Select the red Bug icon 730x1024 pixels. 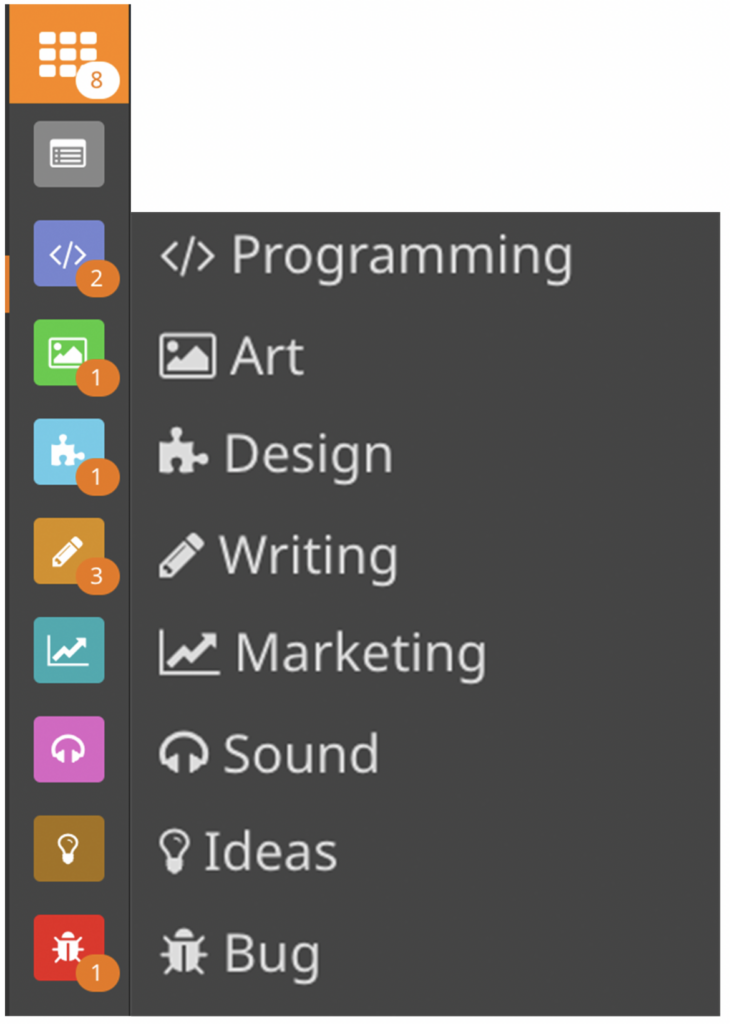pos(69,948)
